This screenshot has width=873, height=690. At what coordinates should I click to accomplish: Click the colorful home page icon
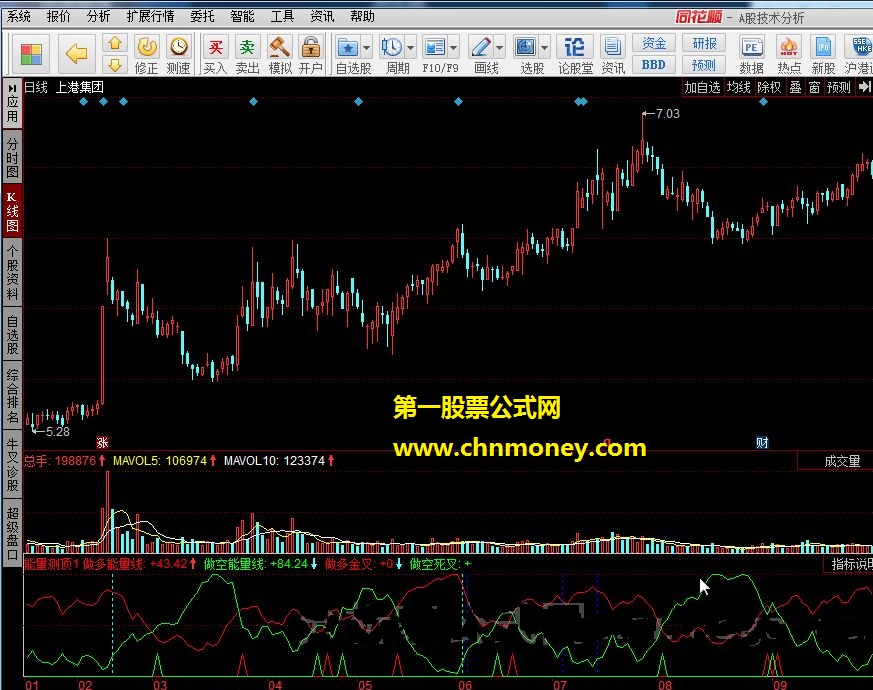click(31, 54)
